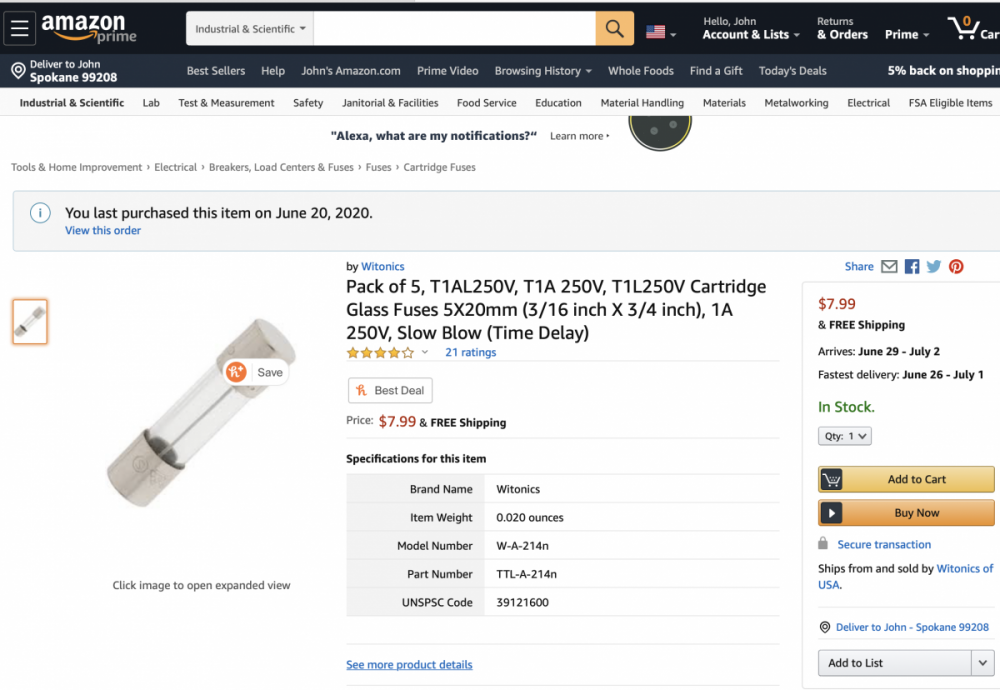This screenshot has height=690, width=1000.
Task: Expand Industrial & Scientific search category dropdown
Action: (250, 29)
